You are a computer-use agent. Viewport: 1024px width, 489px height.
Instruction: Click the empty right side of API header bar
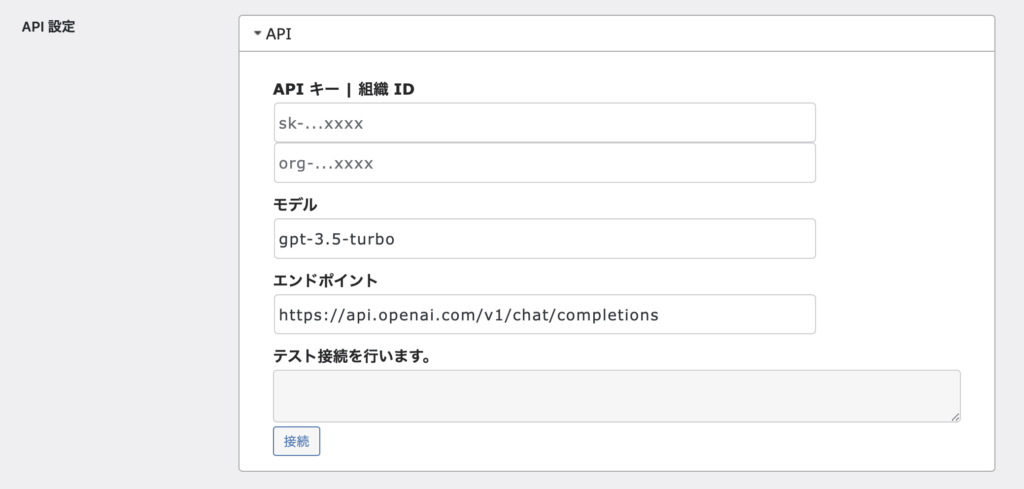coord(700,34)
